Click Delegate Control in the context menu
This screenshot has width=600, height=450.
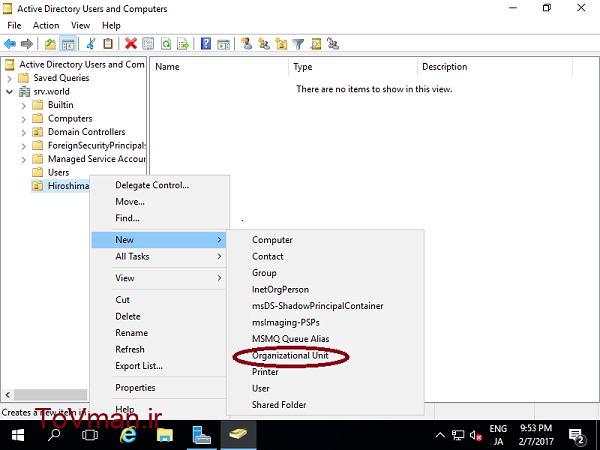pyautogui.click(x=152, y=185)
